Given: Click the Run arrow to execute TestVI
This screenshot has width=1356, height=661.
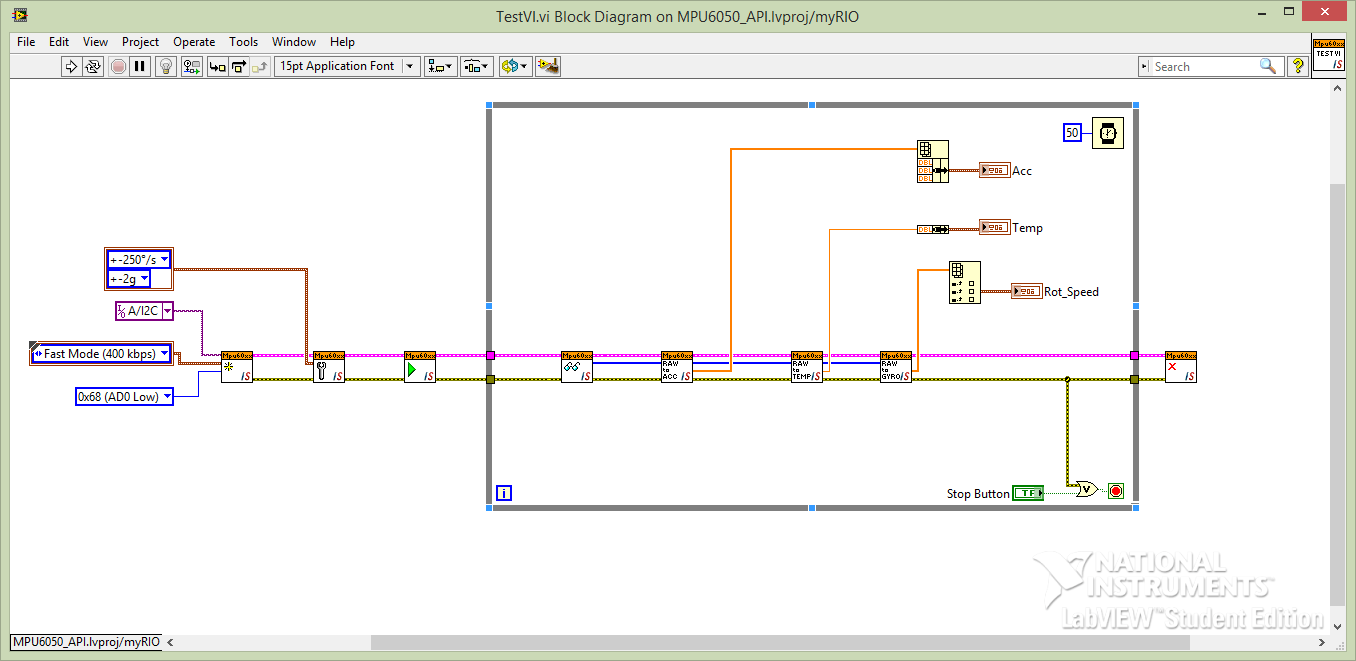Looking at the screenshot, I should coord(72,66).
